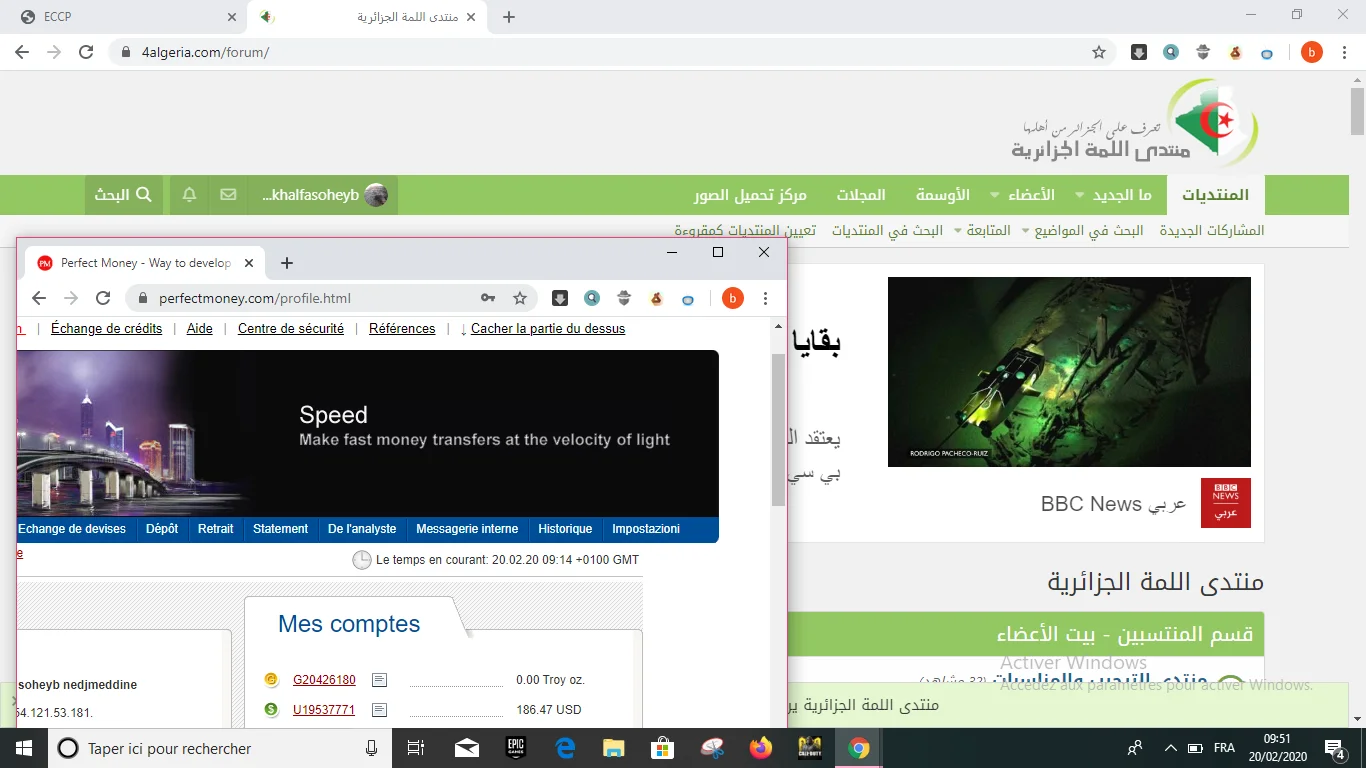Open the Dépôt menu in Perfect Money
1366x768 pixels.
pos(162,529)
